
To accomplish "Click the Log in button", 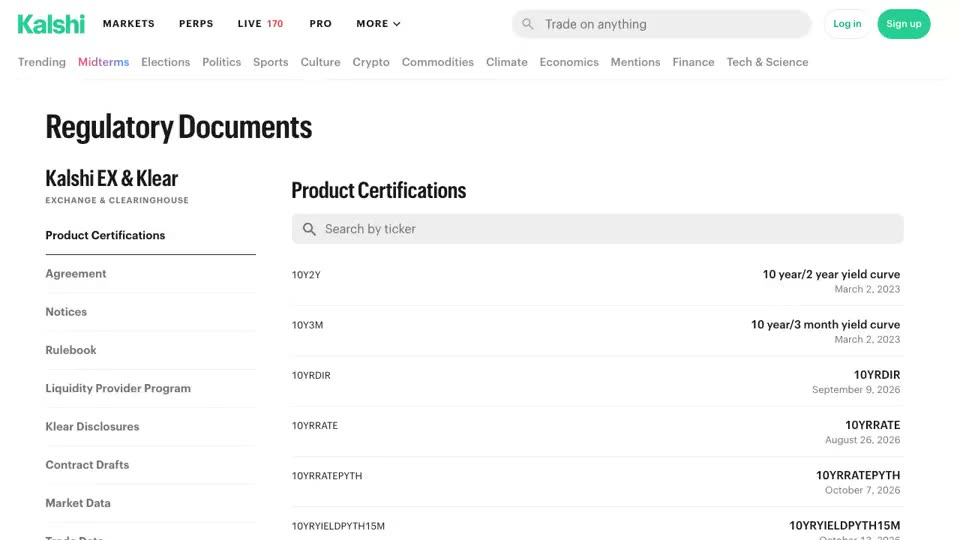I will coord(847,24).
